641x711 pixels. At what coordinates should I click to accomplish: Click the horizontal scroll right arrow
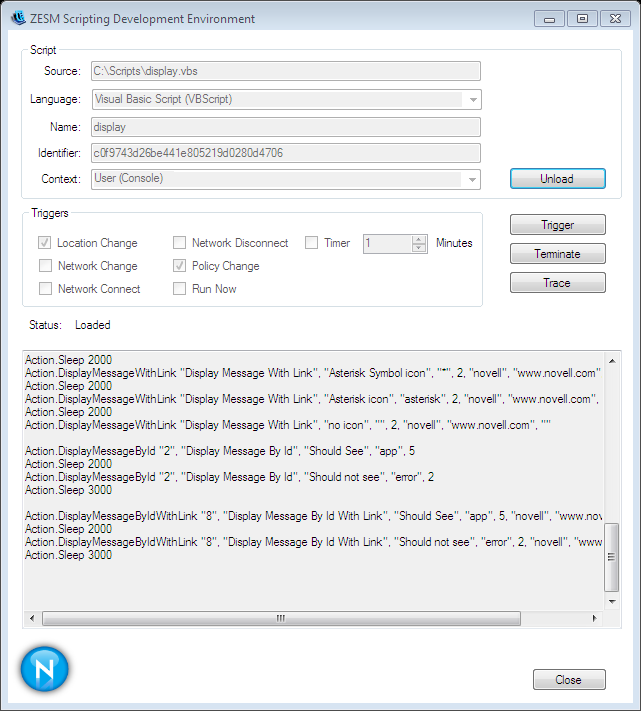coord(595,618)
